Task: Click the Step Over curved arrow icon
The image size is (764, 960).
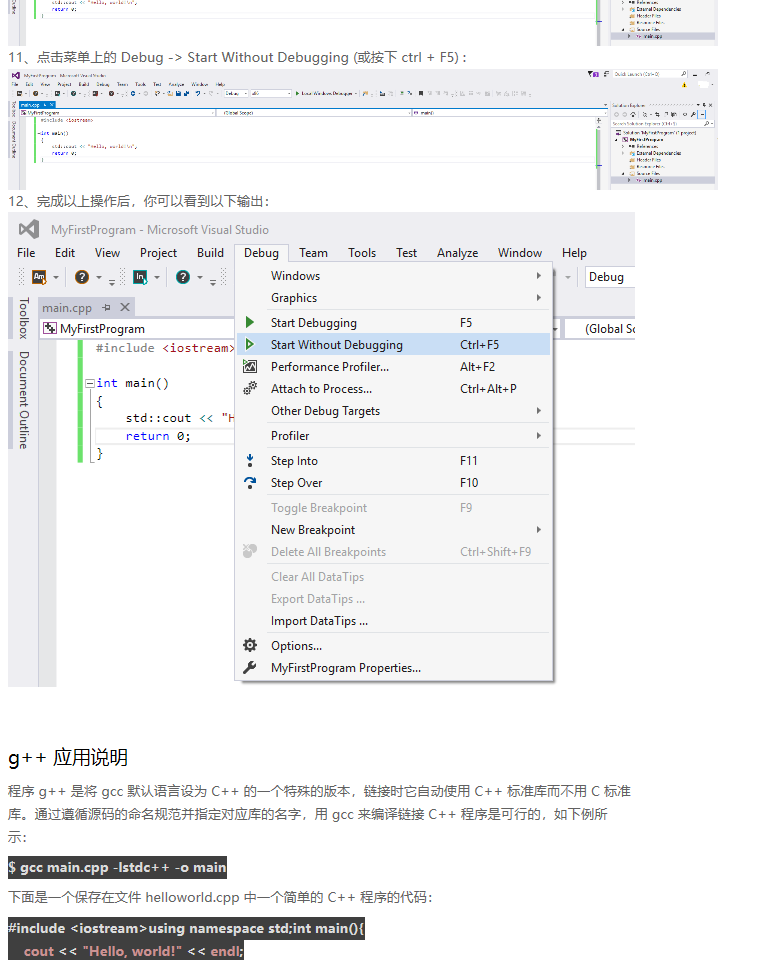Action: tap(250, 482)
